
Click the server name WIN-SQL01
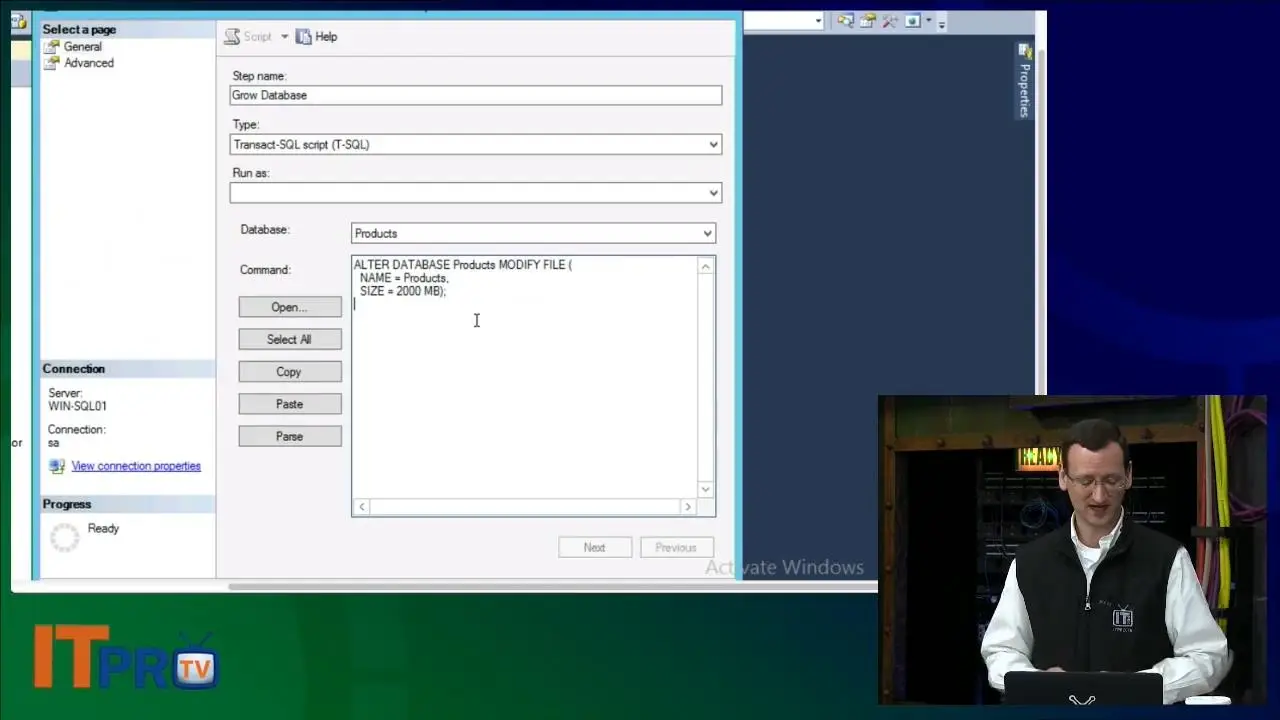tap(78, 406)
